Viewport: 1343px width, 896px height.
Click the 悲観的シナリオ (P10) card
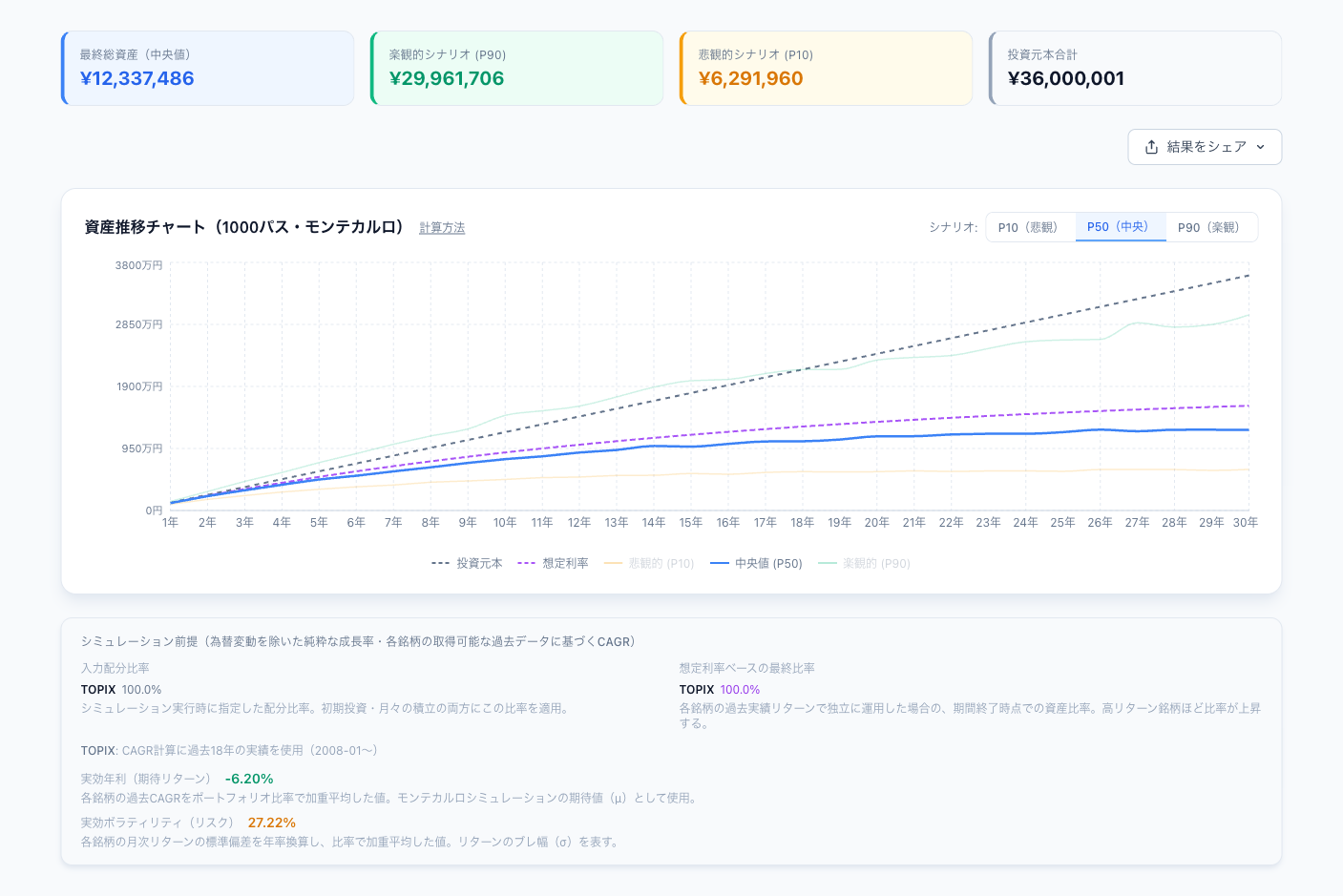click(826, 68)
